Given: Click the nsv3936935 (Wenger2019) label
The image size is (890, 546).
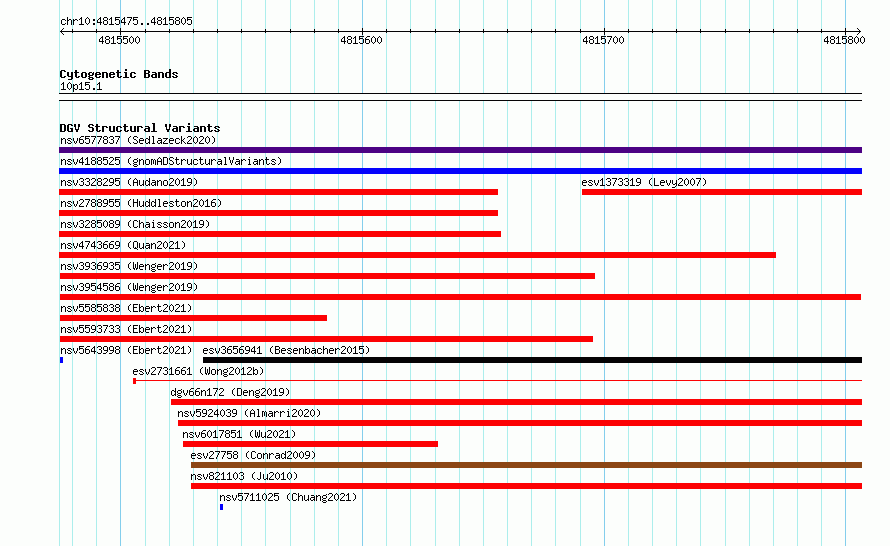Looking at the screenshot, I should [129, 266].
